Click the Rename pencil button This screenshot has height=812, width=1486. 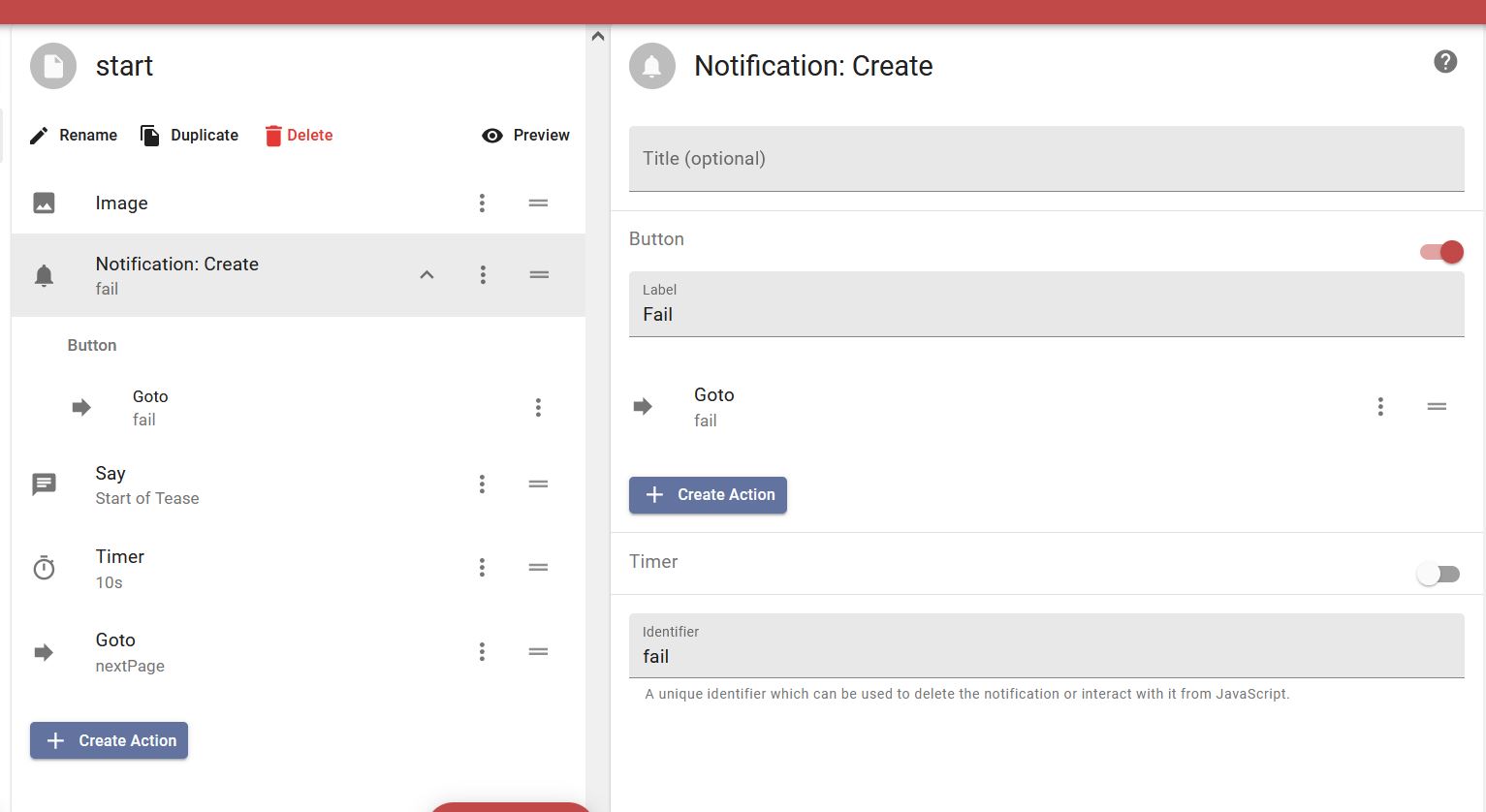(x=74, y=136)
